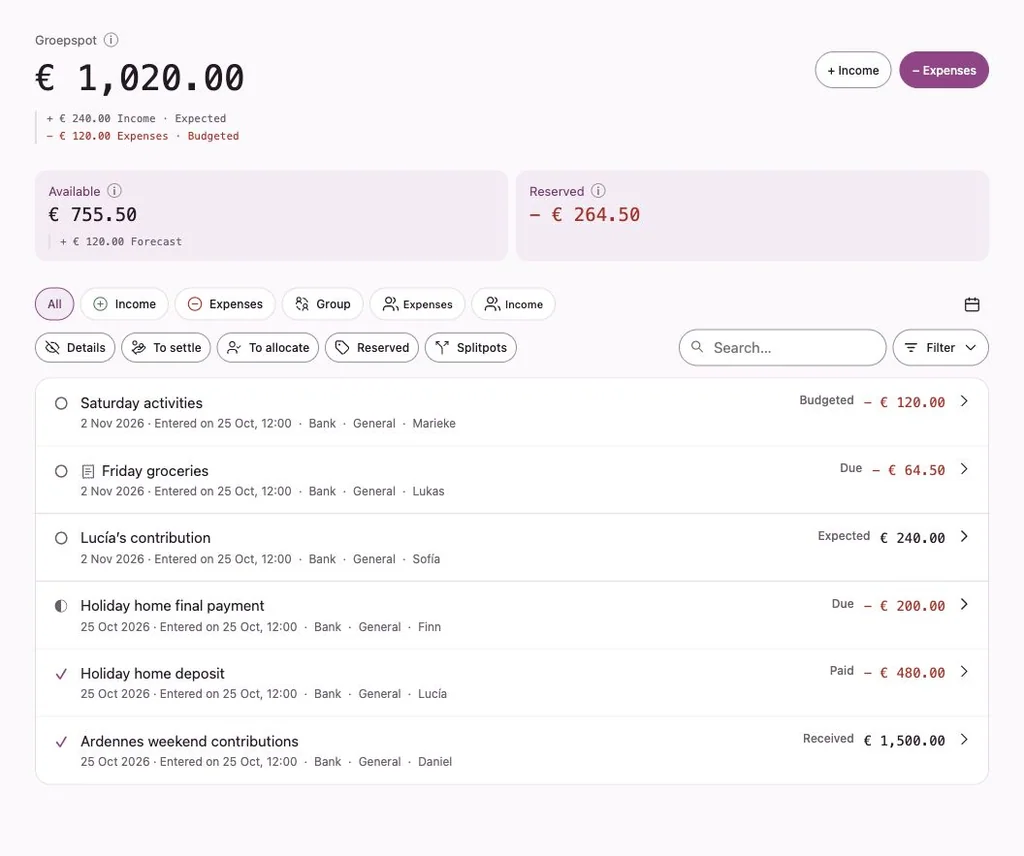1024x856 pixels.
Task: Open Lucía's contribution entry title
Action: (146, 537)
